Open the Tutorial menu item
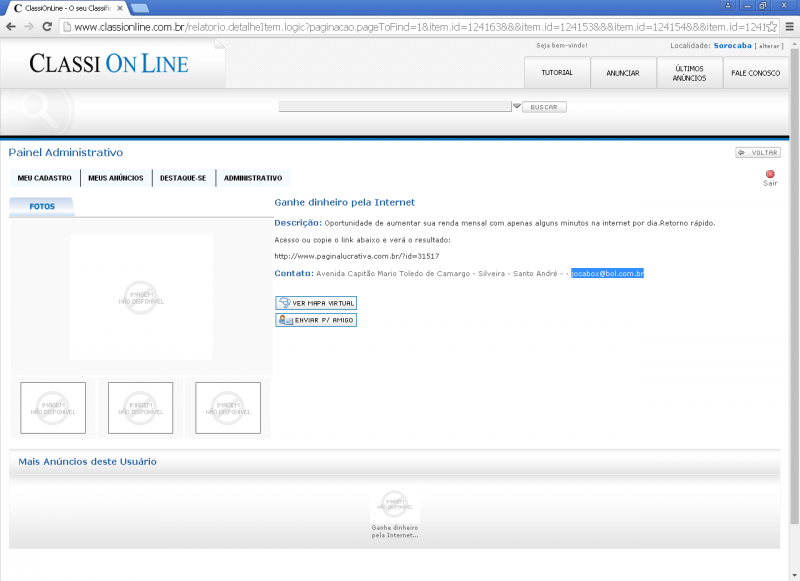800x581 pixels. tap(557, 73)
